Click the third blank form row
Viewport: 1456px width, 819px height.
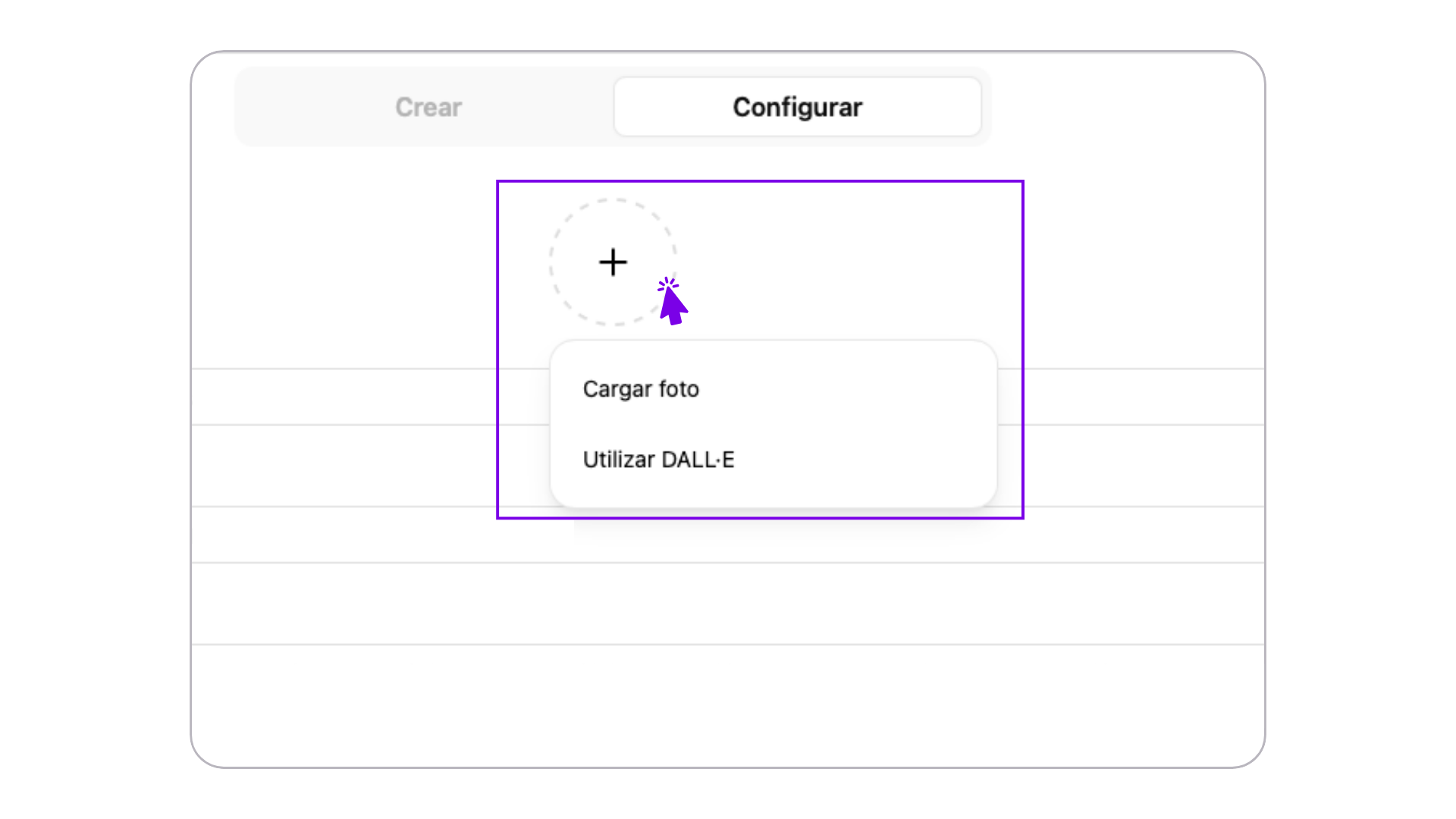click(728, 535)
